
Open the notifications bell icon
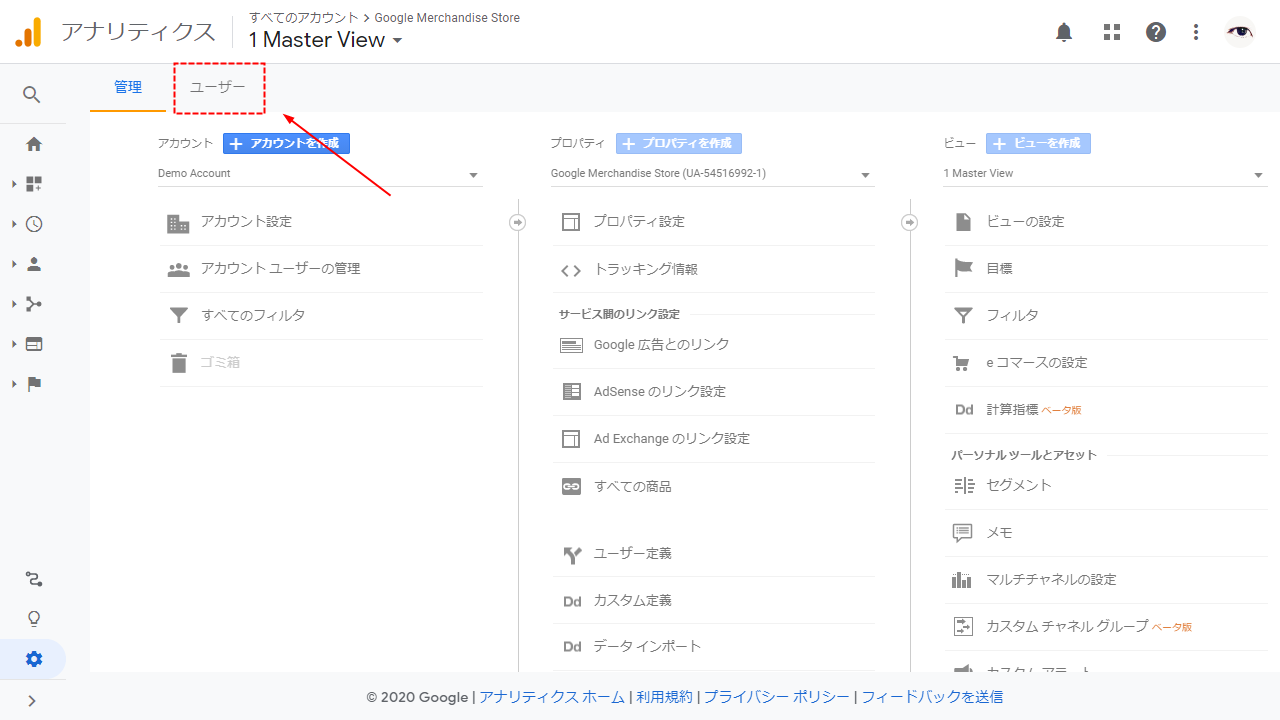(1064, 32)
